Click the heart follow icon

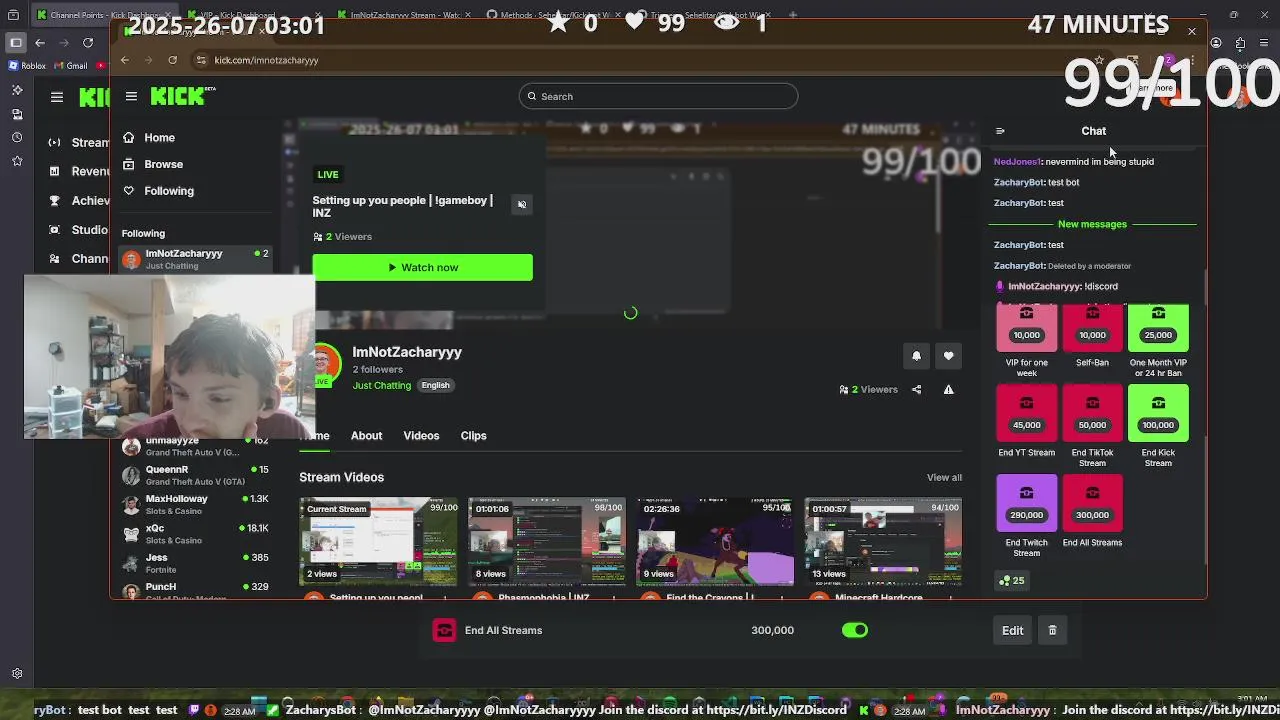tap(948, 356)
